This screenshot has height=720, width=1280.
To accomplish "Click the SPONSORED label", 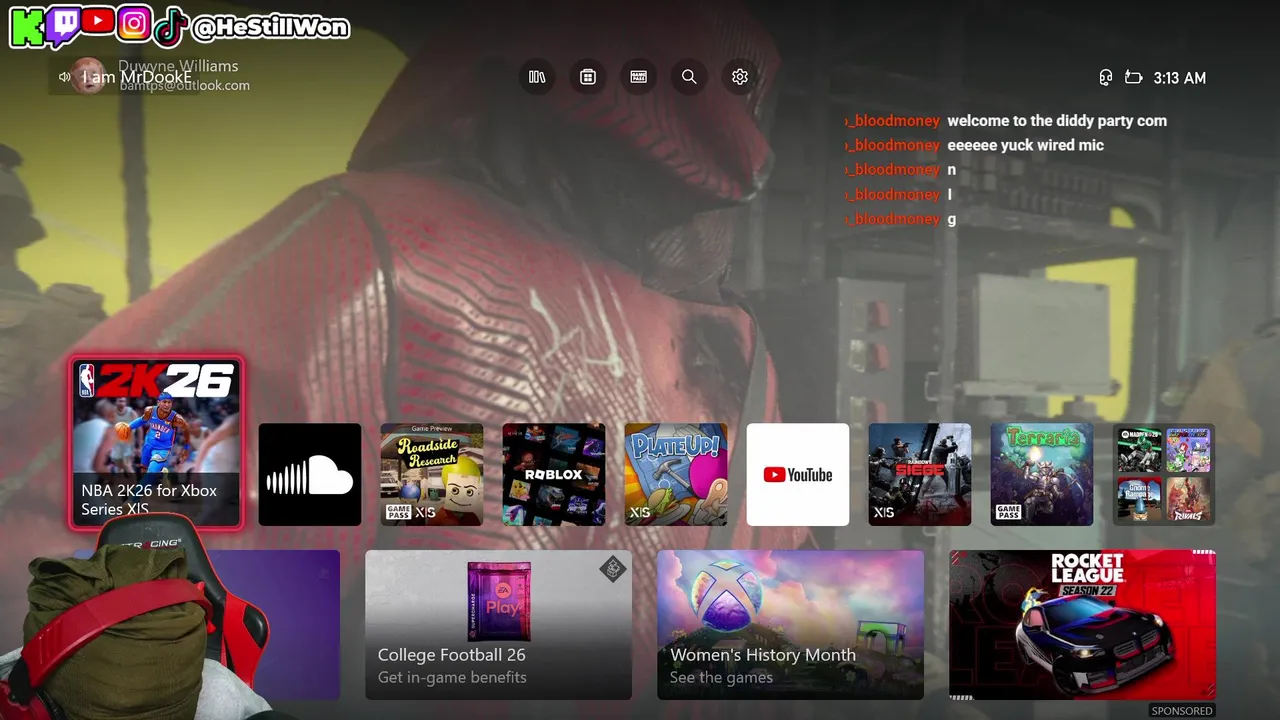I will pyautogui.click(x=1181, y=711).
